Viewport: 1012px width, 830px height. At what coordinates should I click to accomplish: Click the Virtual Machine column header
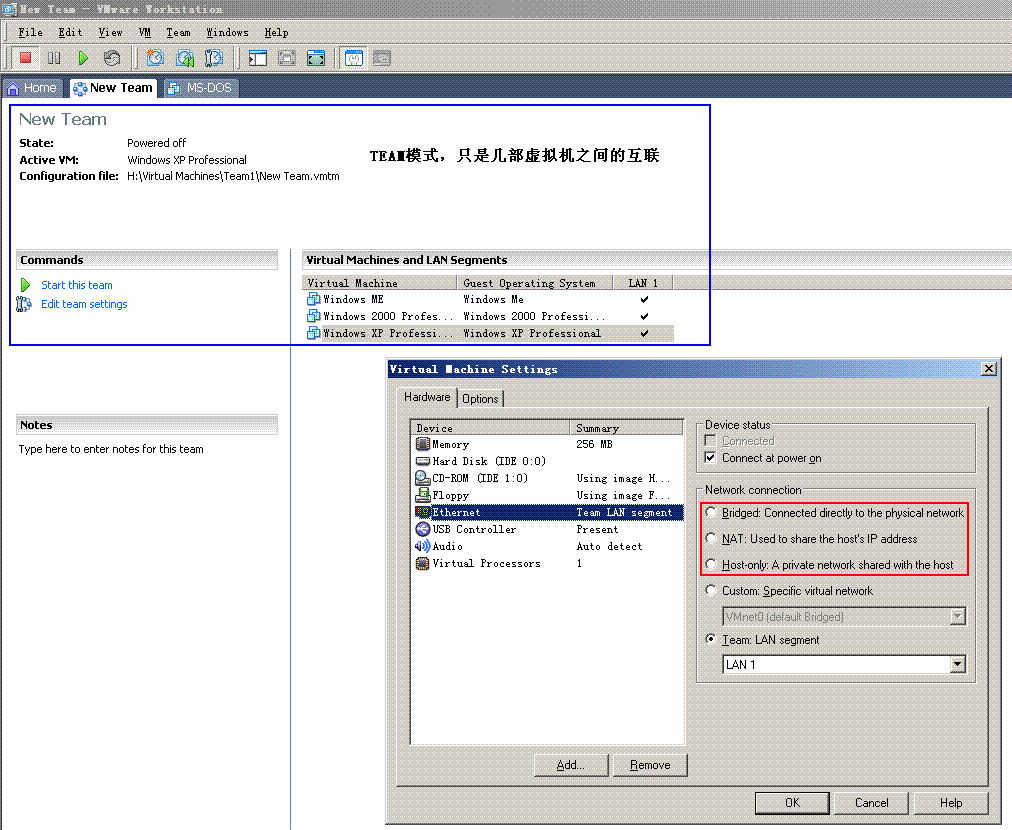380,283
